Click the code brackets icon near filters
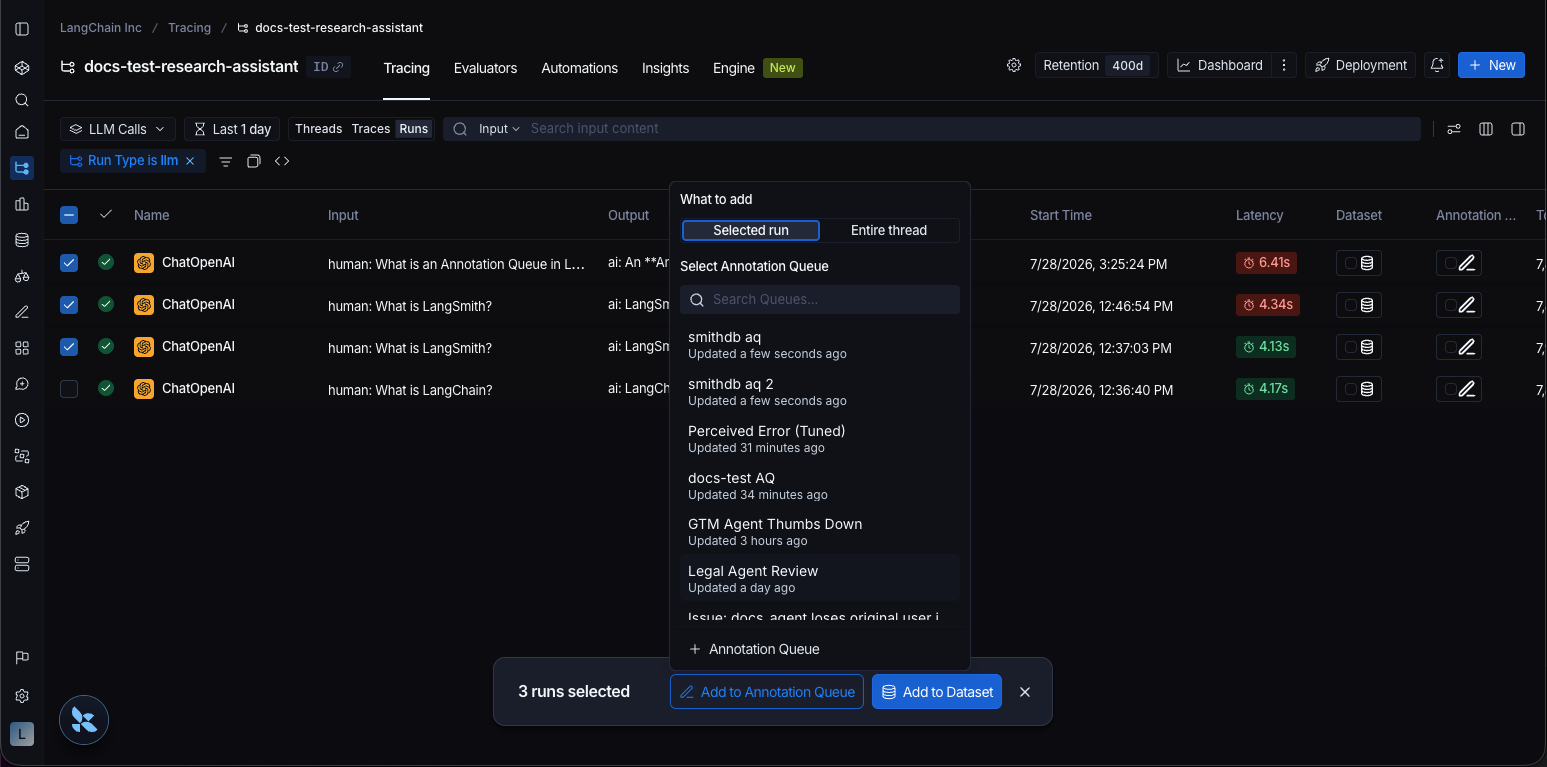The height and width of the screenshot is (767, 1547). [x=282, y=161]
